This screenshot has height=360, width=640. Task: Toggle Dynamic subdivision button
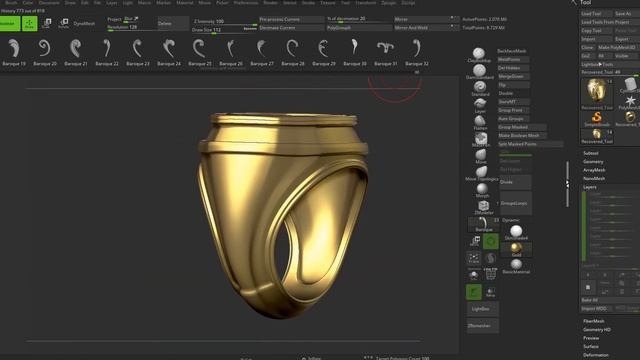click(x=511, y=220)
